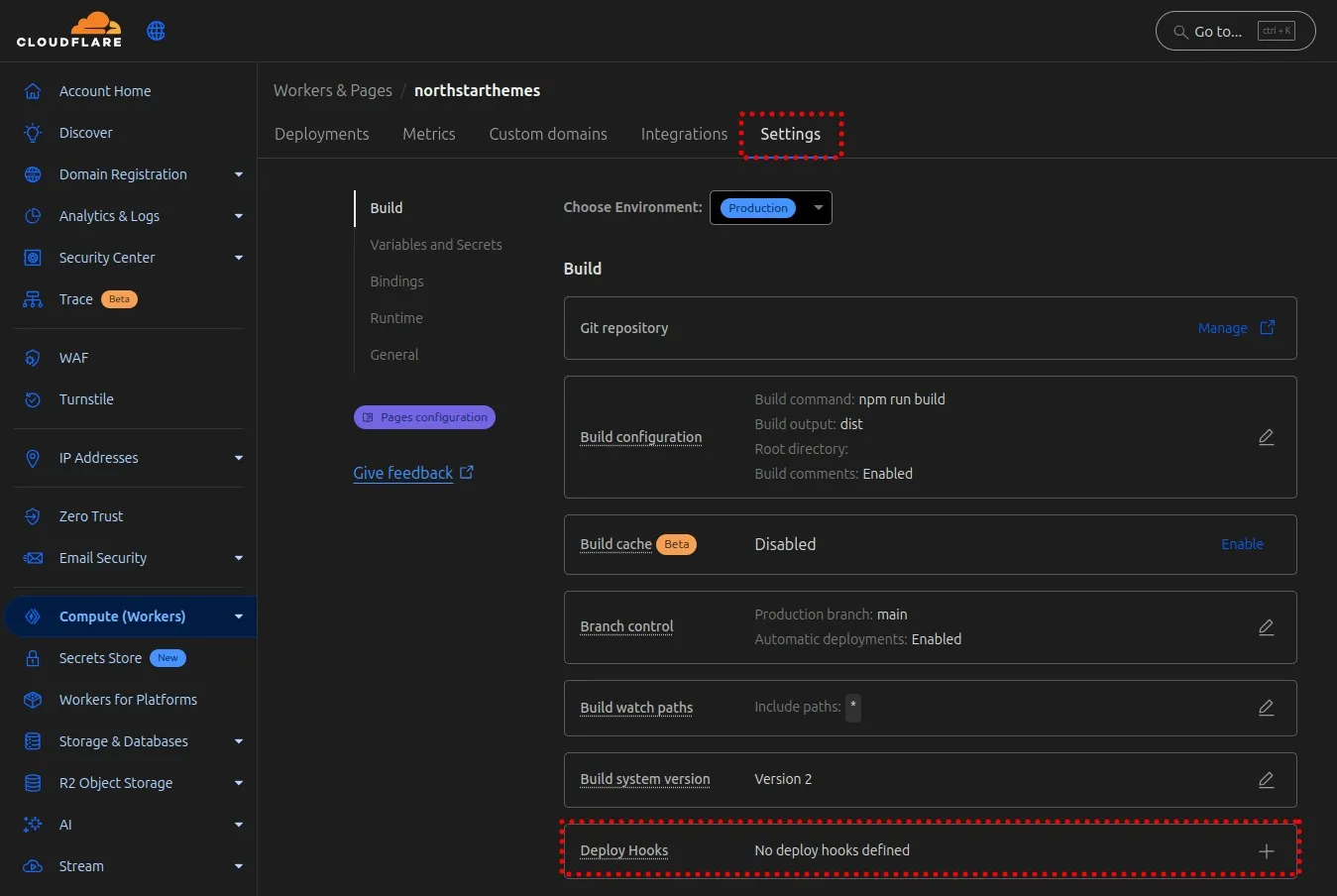This screenshot has width=1337, height=896.
Task: Select the Settings tab
Action: click(x=790, y=134)
